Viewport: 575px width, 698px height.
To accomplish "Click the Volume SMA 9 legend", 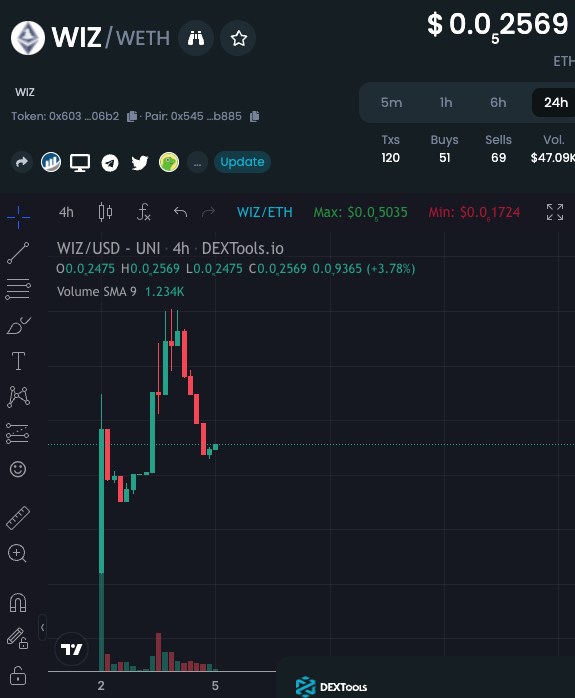I will tap(121, 292).
